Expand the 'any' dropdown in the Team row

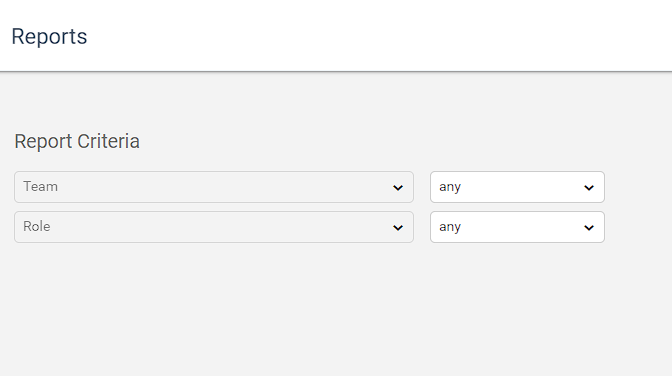pos(517,187)
